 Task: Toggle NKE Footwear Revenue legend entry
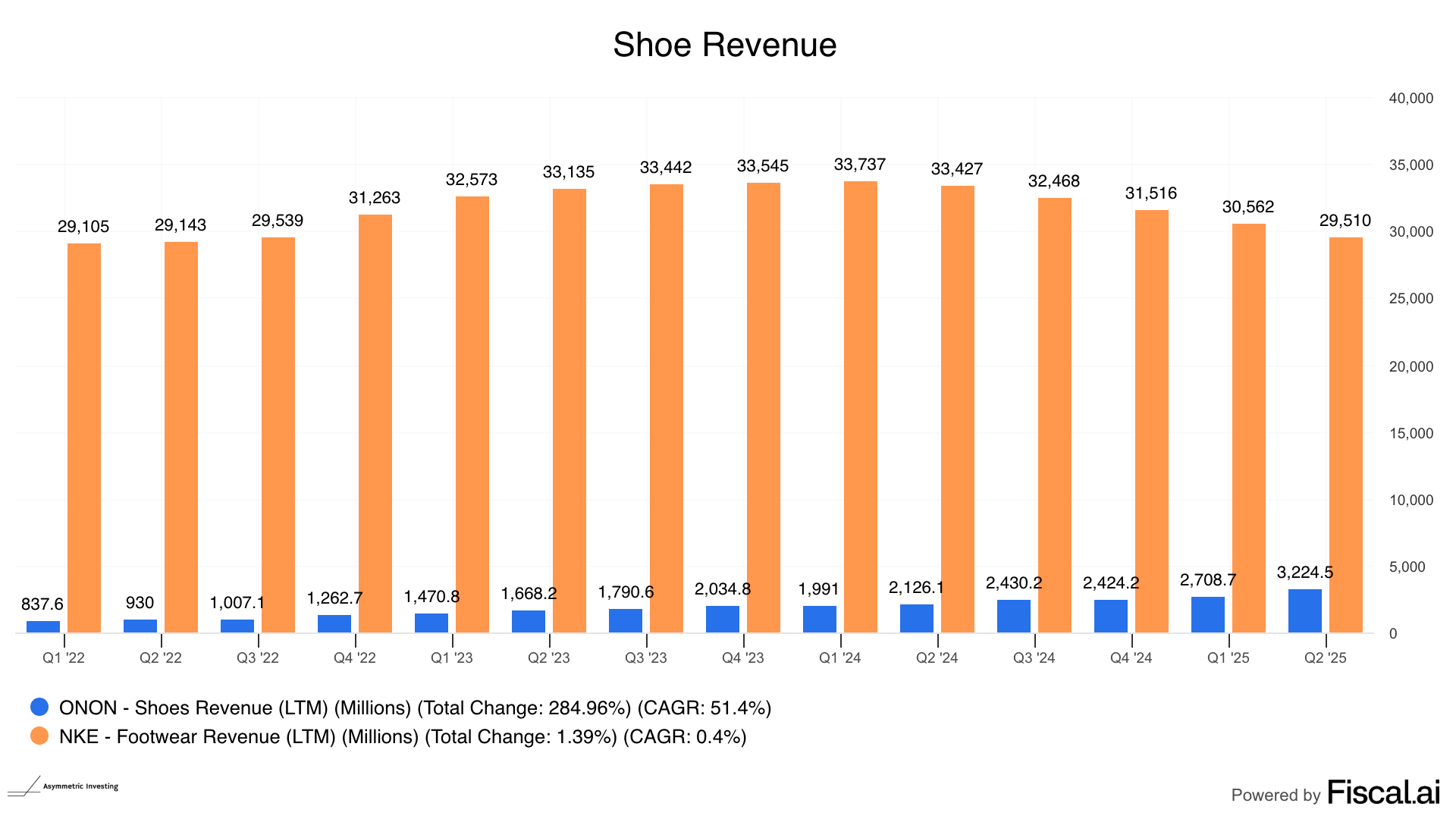pyautogui.click(x=402, y=736)
